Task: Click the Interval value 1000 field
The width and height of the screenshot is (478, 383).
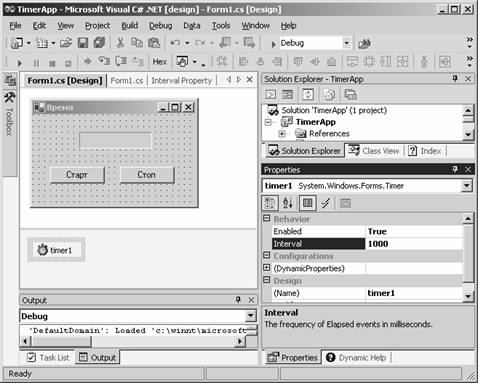Action: point(414,244)
